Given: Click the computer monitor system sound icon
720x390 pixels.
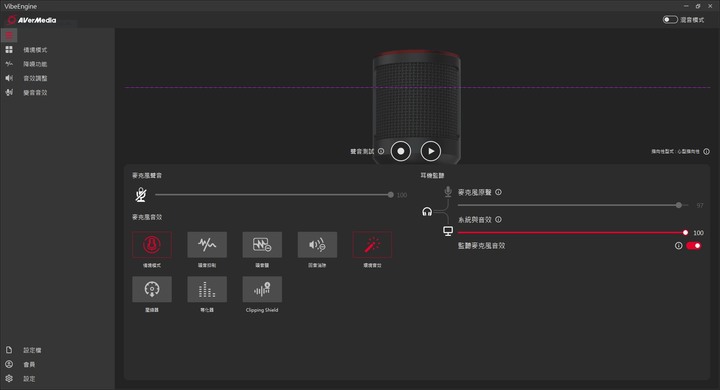Looking at the screenshot, I should pos(448,231).
